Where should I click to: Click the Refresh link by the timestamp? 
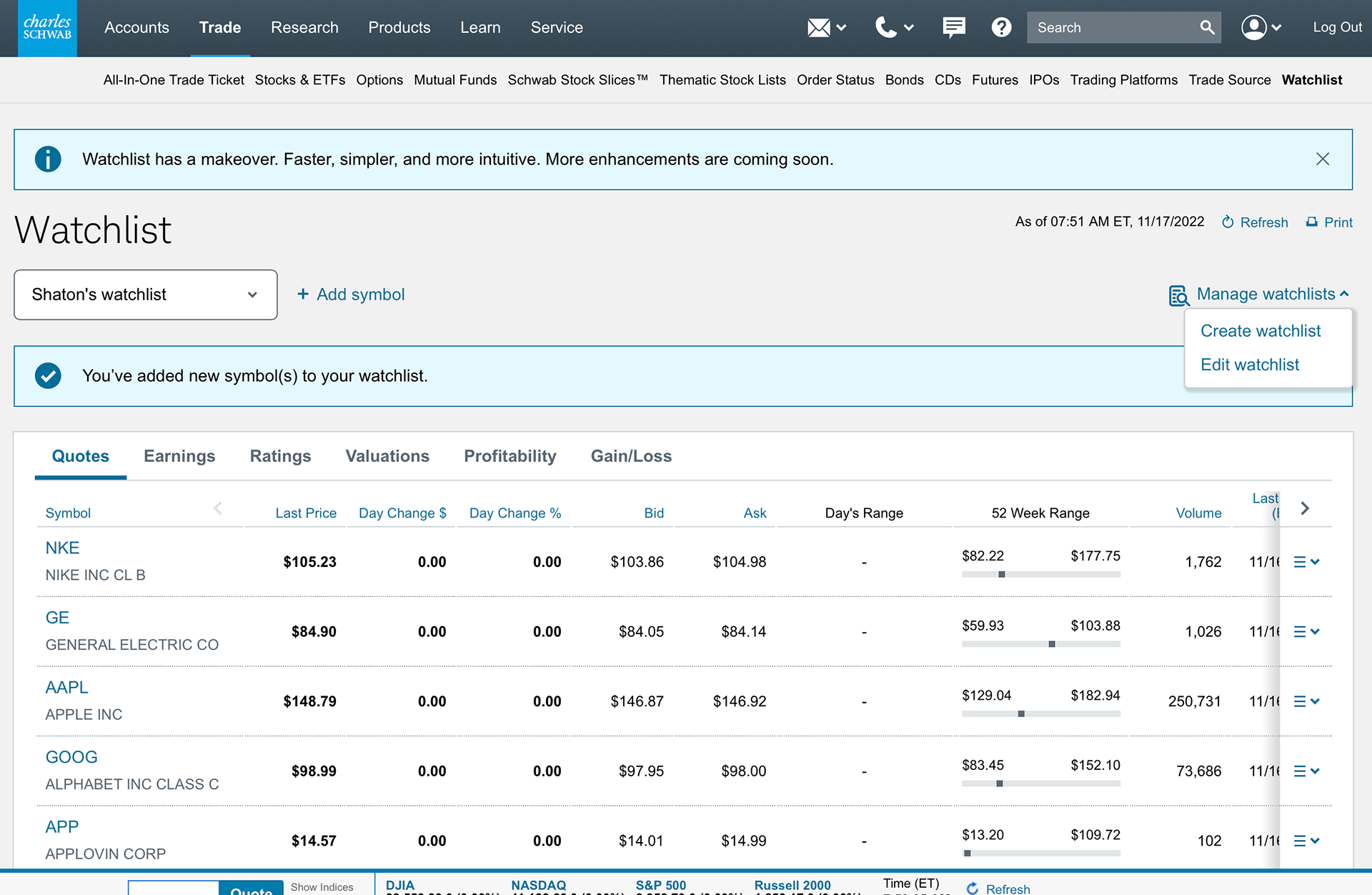click(x=1255, y=222)
